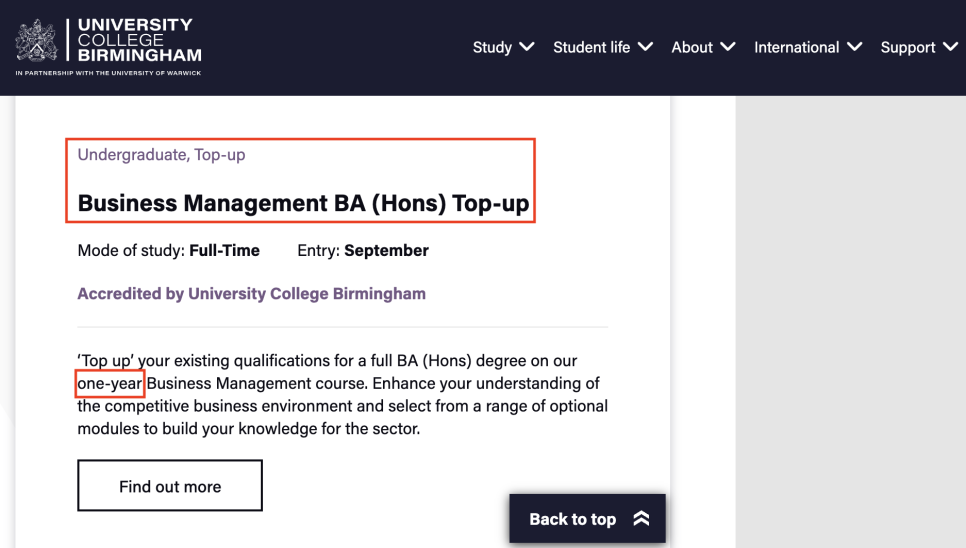Click the Mode of study Full-Time text
Image resolution: width=966 pixels, height=548 pixels.
pyautogui.click(x=169, y=251)
